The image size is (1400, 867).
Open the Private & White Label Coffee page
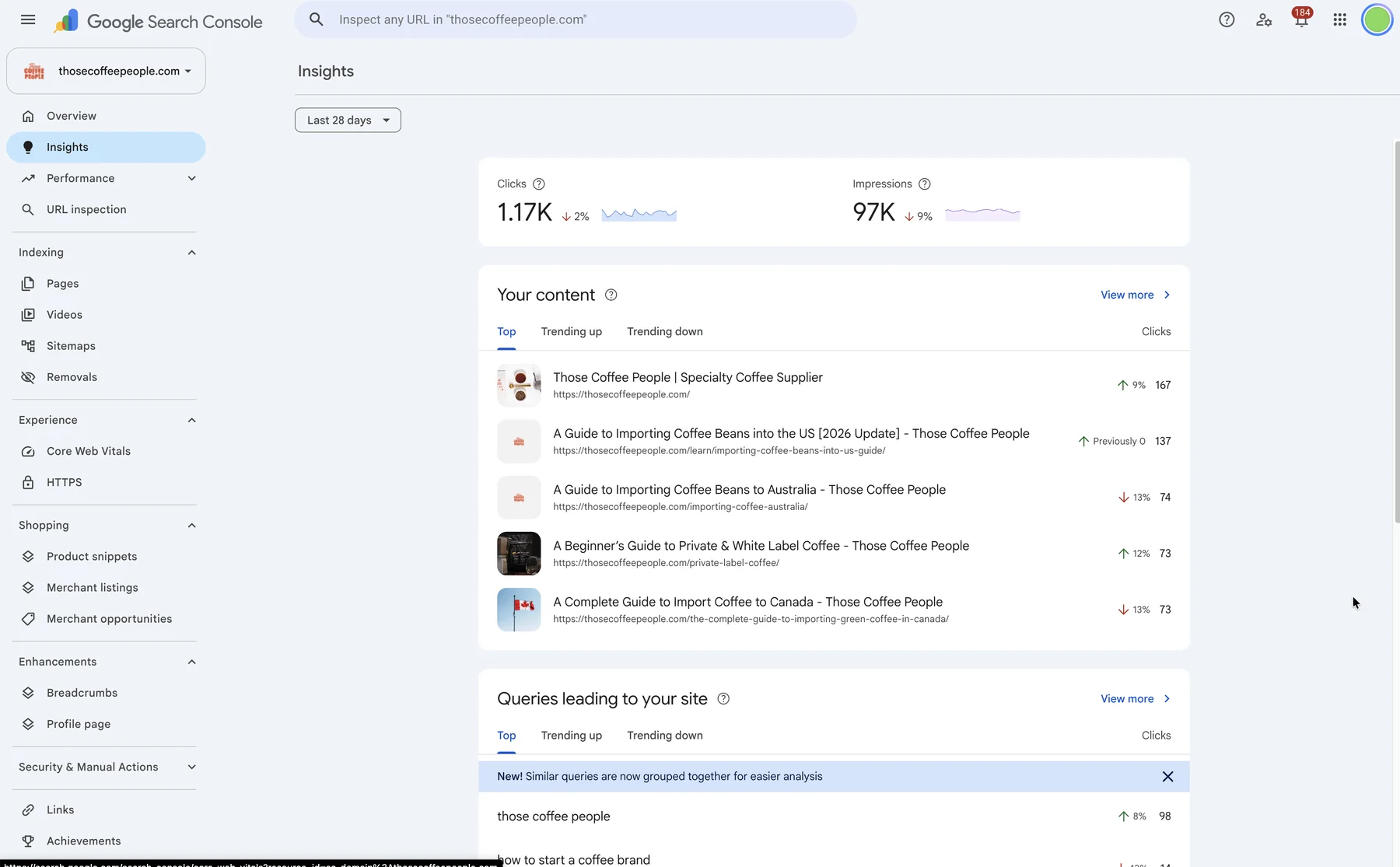point(834,554)
